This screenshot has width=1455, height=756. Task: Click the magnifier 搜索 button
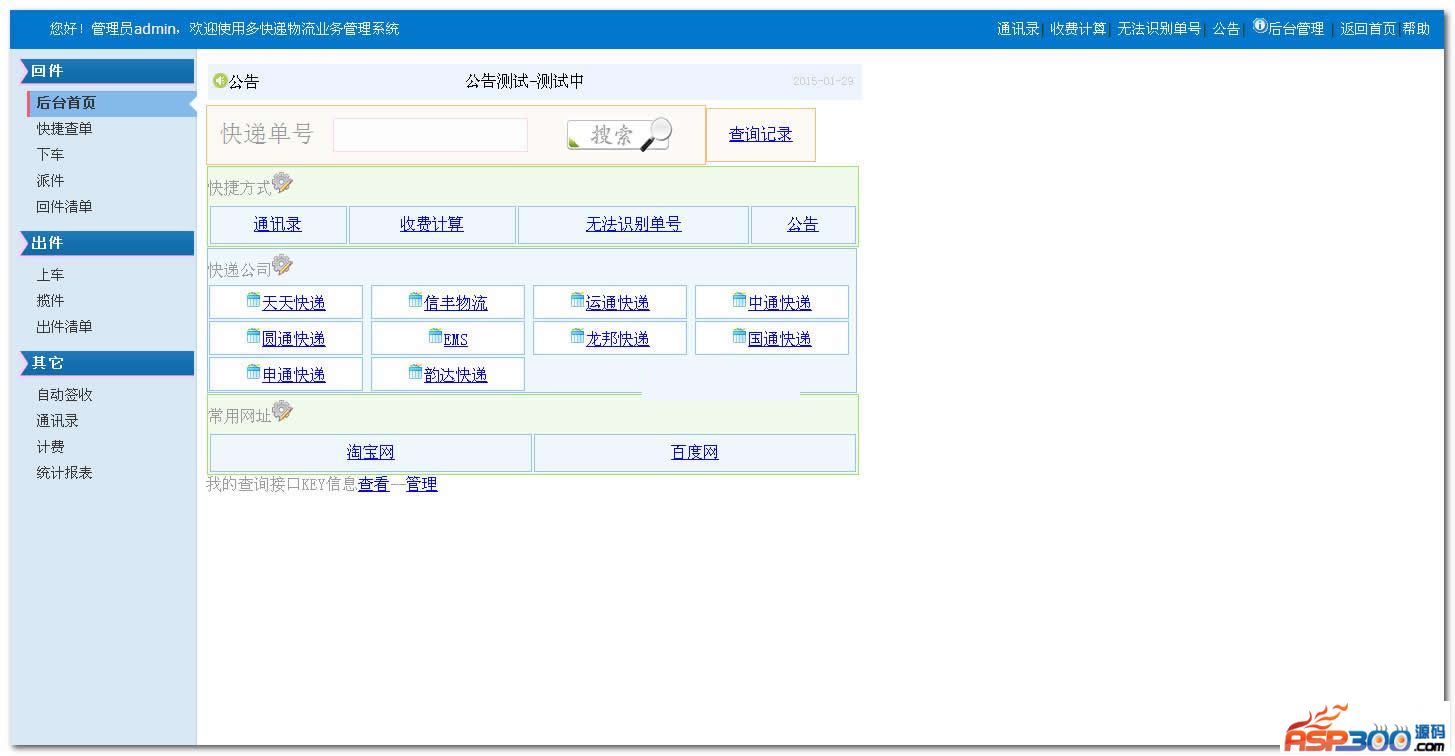coord(620,134)
